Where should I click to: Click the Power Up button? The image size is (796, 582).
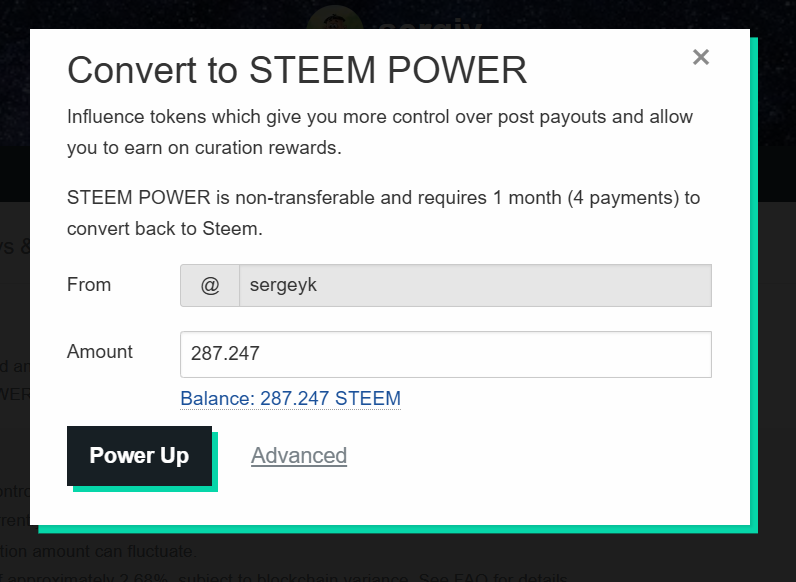pos(139,456)
